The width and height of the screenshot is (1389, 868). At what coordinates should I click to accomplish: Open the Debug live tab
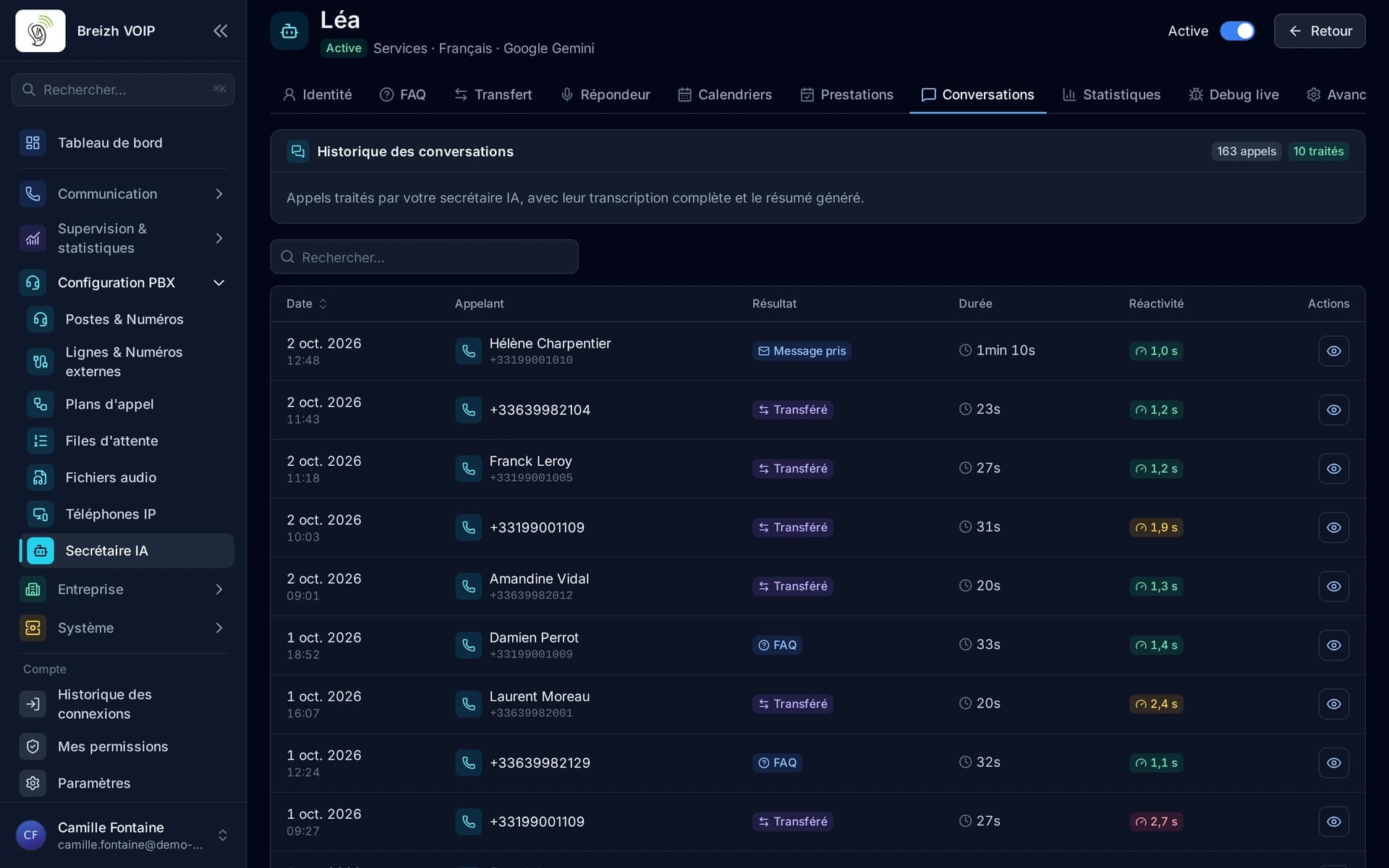pyautogui.click(x=1233, y=95)
